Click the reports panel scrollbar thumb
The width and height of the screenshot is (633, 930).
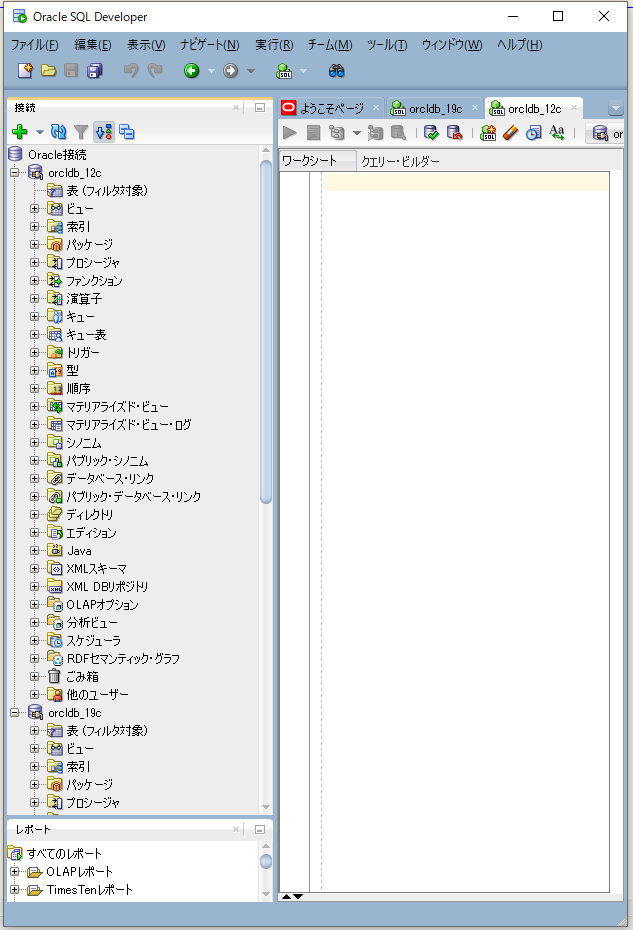(266, 861)
